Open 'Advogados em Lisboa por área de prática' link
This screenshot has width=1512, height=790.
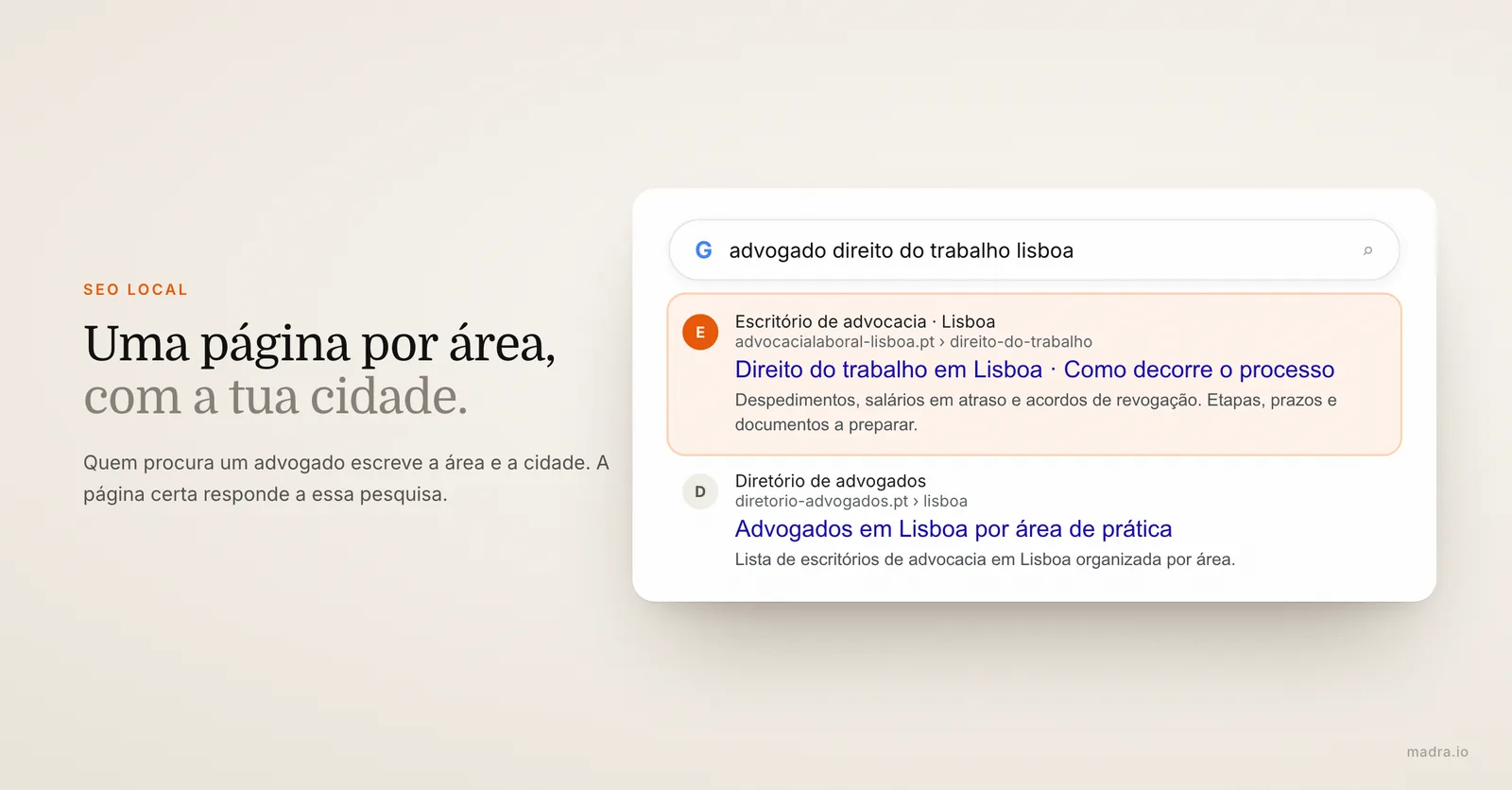pyautogui.click(x=954, y=529)
